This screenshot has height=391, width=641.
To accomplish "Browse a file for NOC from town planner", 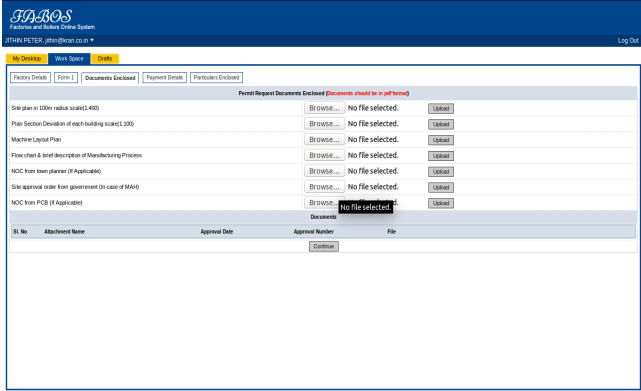I will click(324, 171).
